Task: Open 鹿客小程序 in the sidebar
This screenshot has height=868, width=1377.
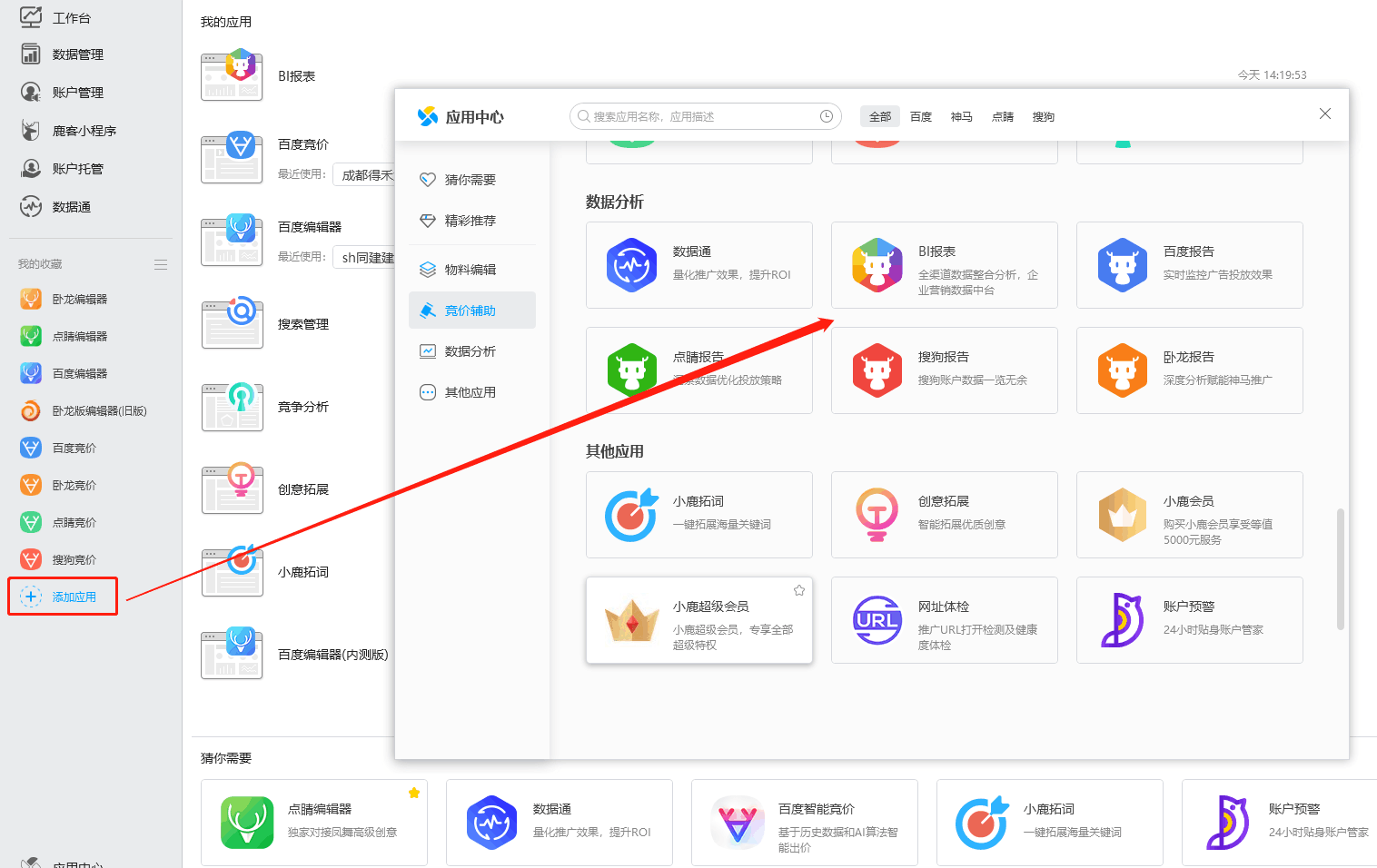Action: coord(68,131)
